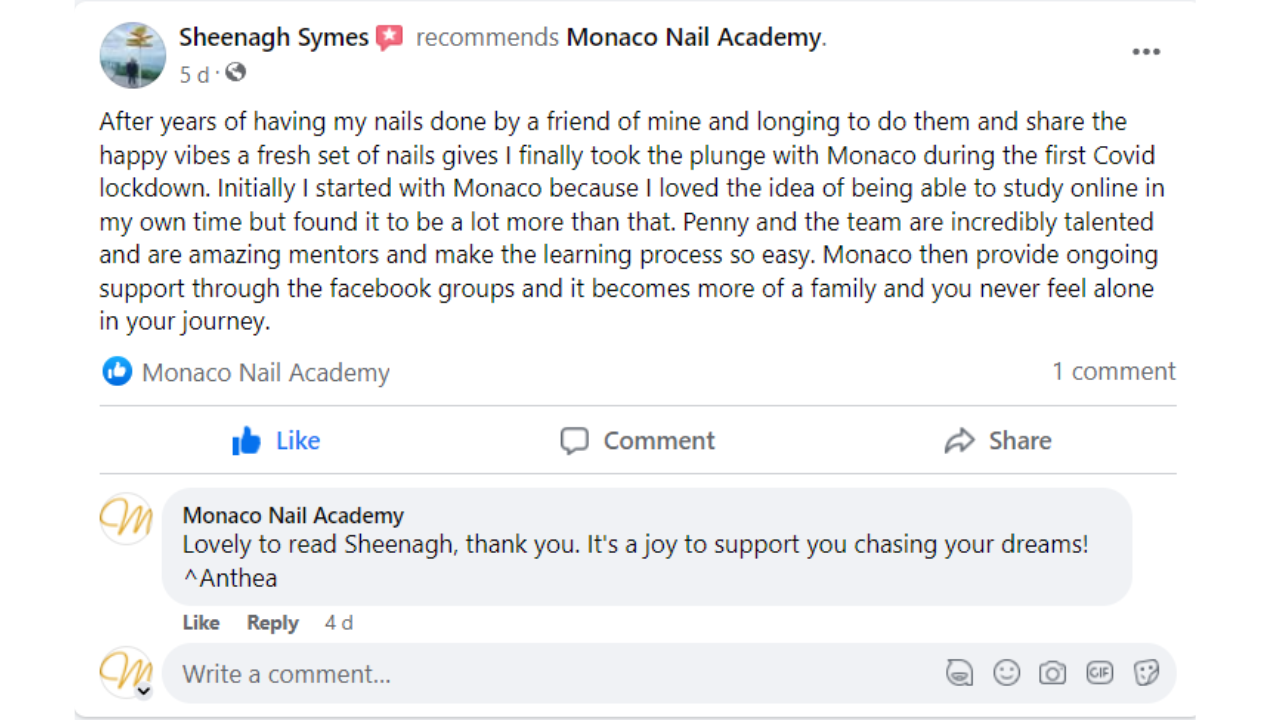Open Sheenagh Symes profile name link
Viewport: 1280px width, 720px height.
coord(274,38)
